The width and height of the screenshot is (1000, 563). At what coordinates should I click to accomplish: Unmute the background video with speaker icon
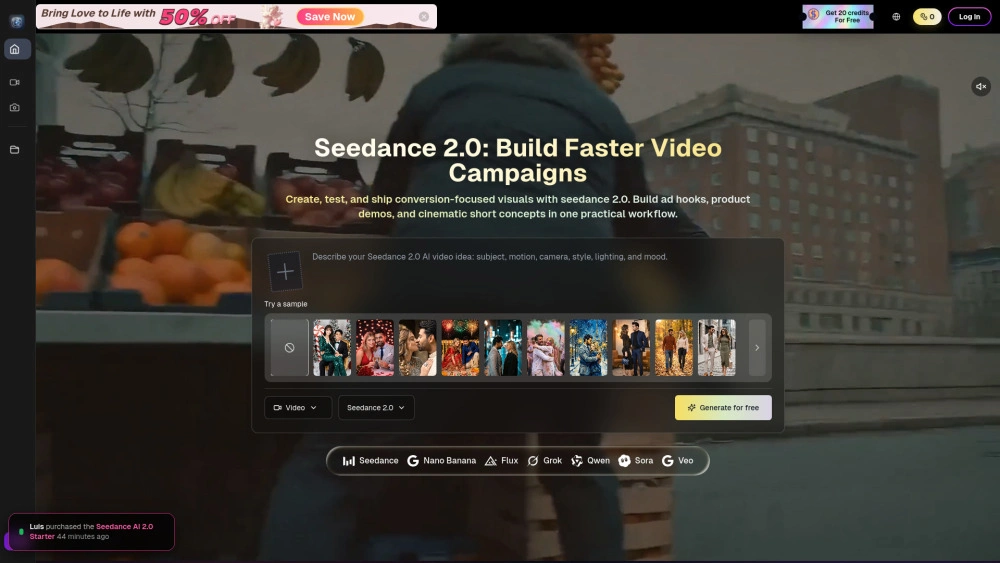point(981,86)
